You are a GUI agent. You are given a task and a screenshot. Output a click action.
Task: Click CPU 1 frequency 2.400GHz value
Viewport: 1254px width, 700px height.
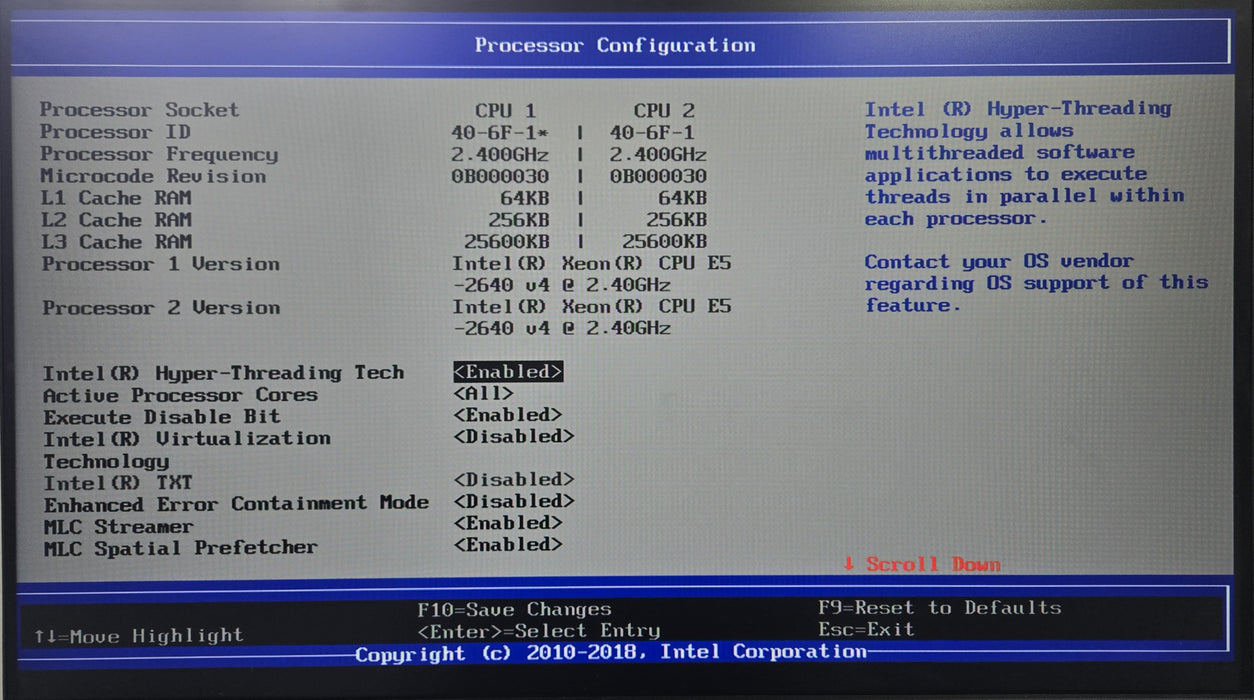(x=499, y=154)
